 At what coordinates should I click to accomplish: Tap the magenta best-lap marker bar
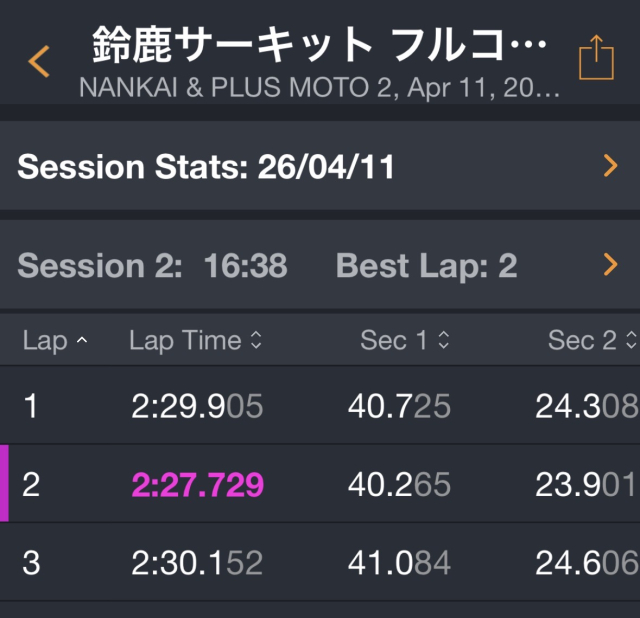[x=4, y=484]
